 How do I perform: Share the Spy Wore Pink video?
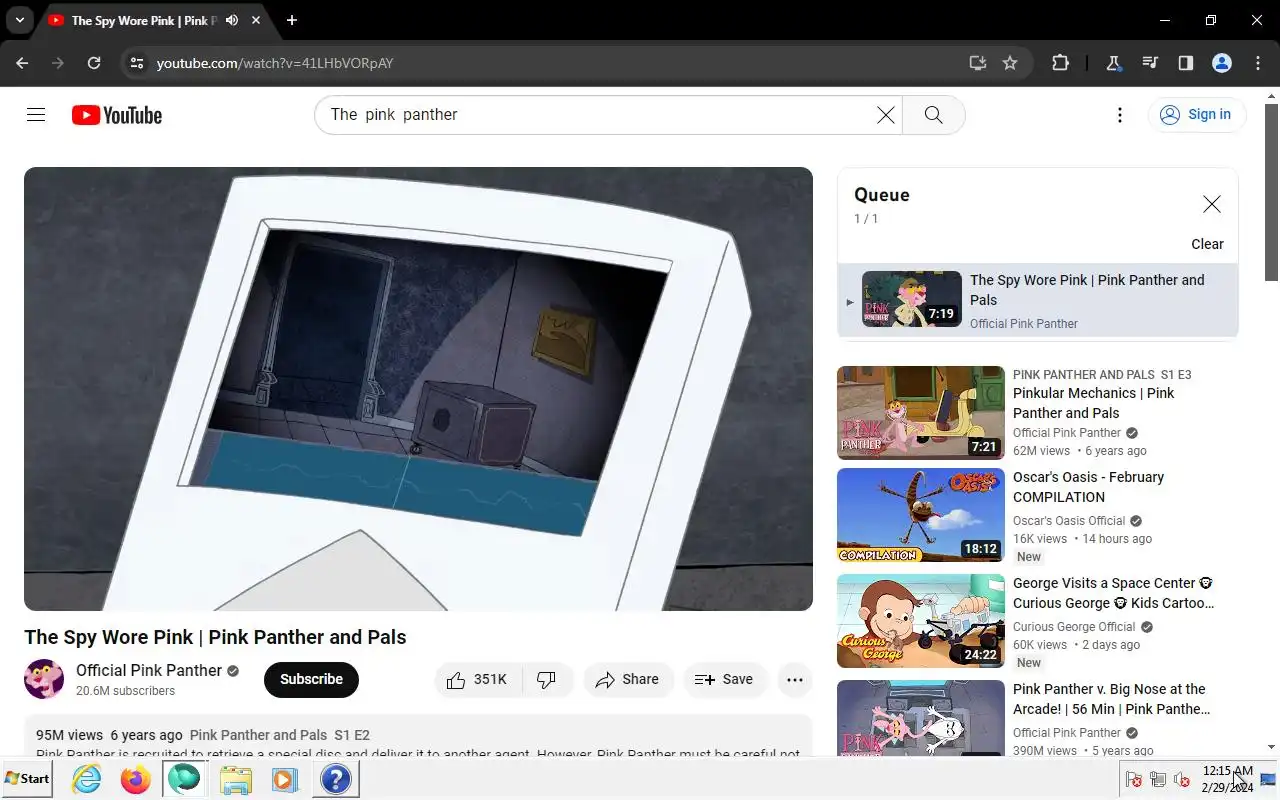[x=628, y=680]
